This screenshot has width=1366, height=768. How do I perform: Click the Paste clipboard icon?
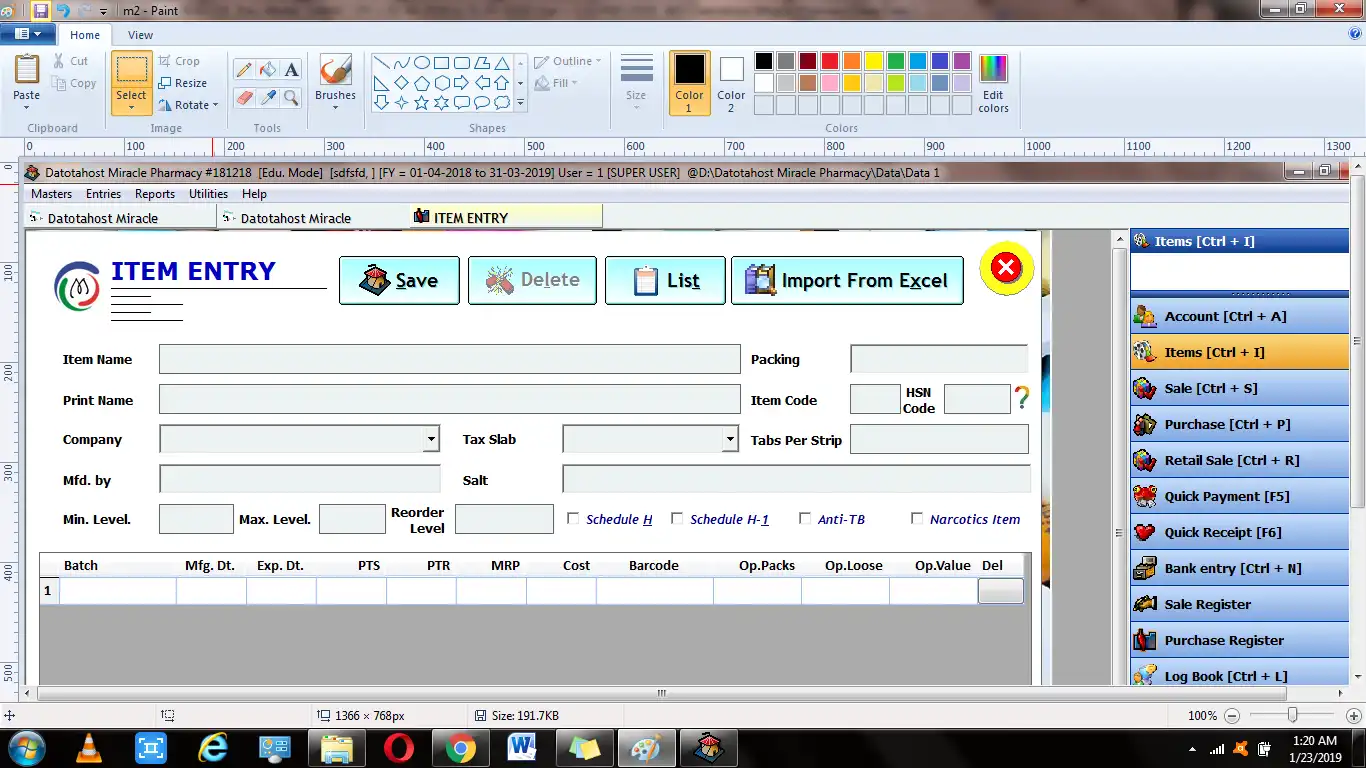coord(27,70)
